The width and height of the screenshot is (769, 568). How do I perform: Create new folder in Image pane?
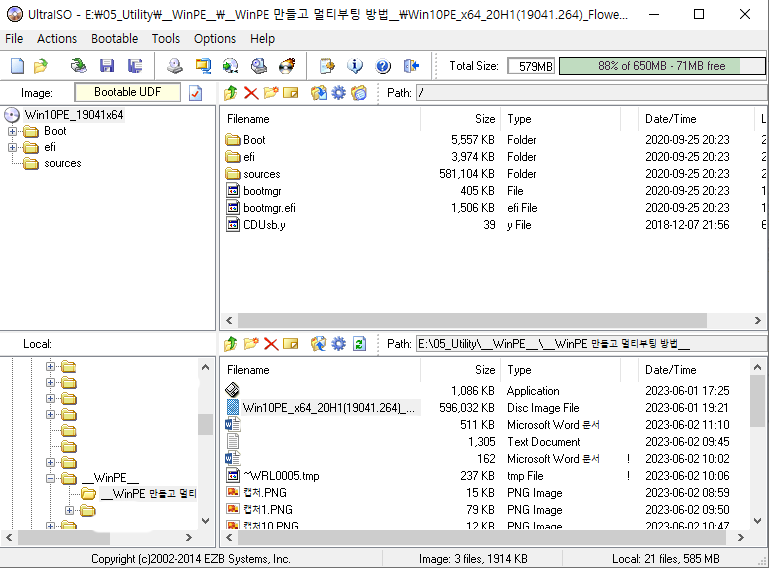[x=271, y=92]
